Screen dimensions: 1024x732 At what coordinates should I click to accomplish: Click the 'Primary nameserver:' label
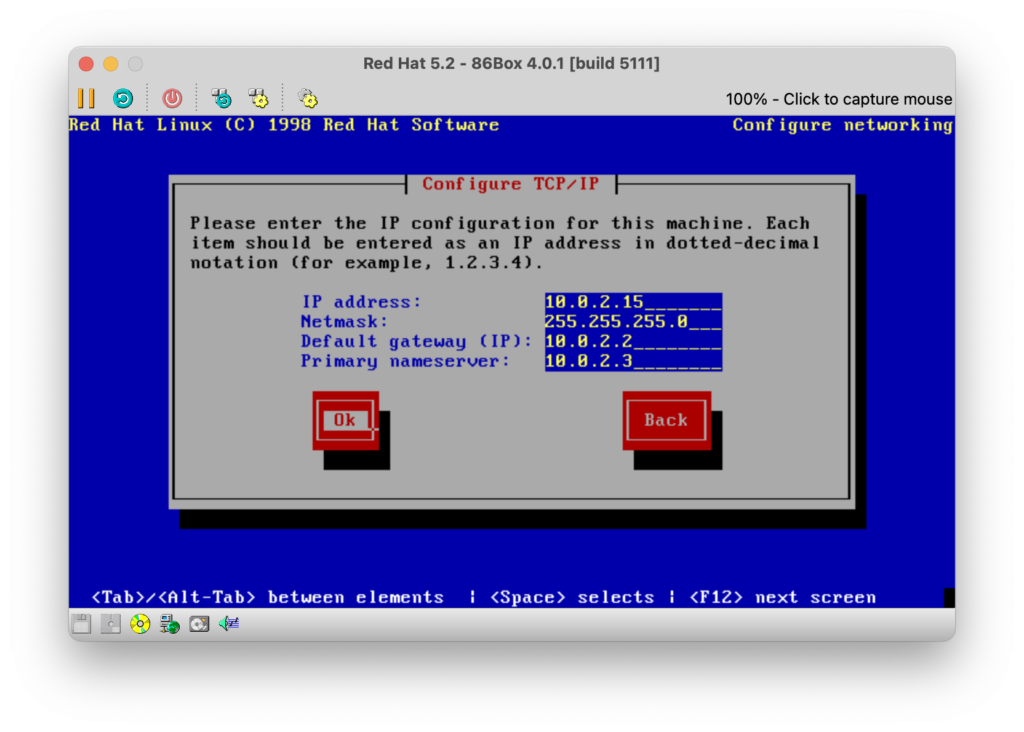tap(405, 361)
